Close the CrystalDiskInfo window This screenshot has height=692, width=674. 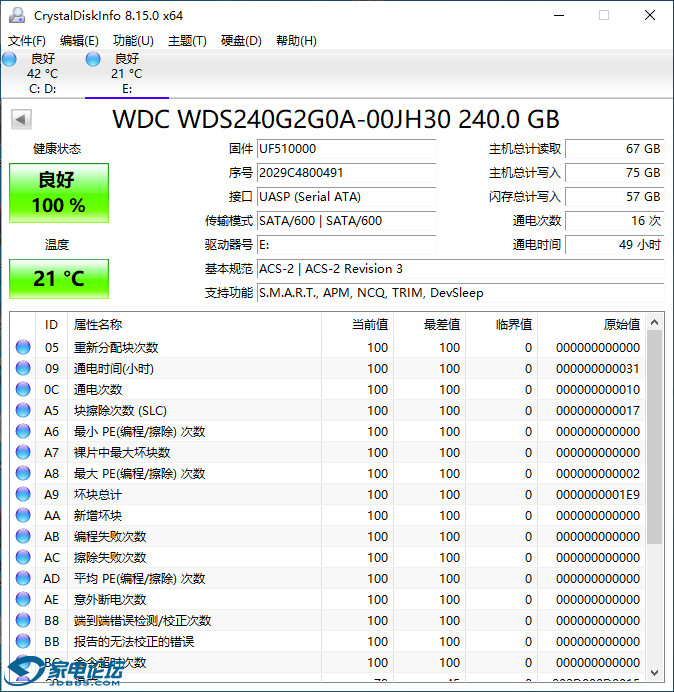(650, 15)
